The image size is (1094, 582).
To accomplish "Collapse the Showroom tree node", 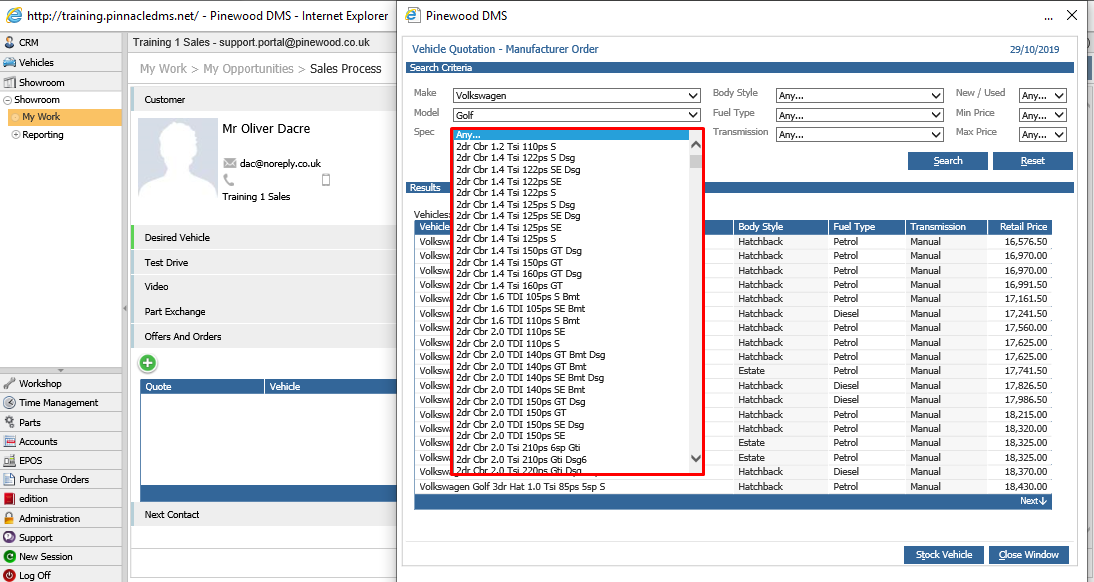I will pyautogui.click(x=8, y=100).
